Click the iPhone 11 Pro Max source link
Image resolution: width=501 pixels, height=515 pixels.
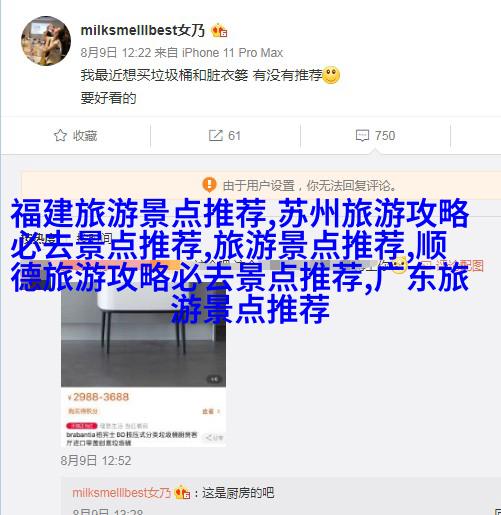(232, 53)
